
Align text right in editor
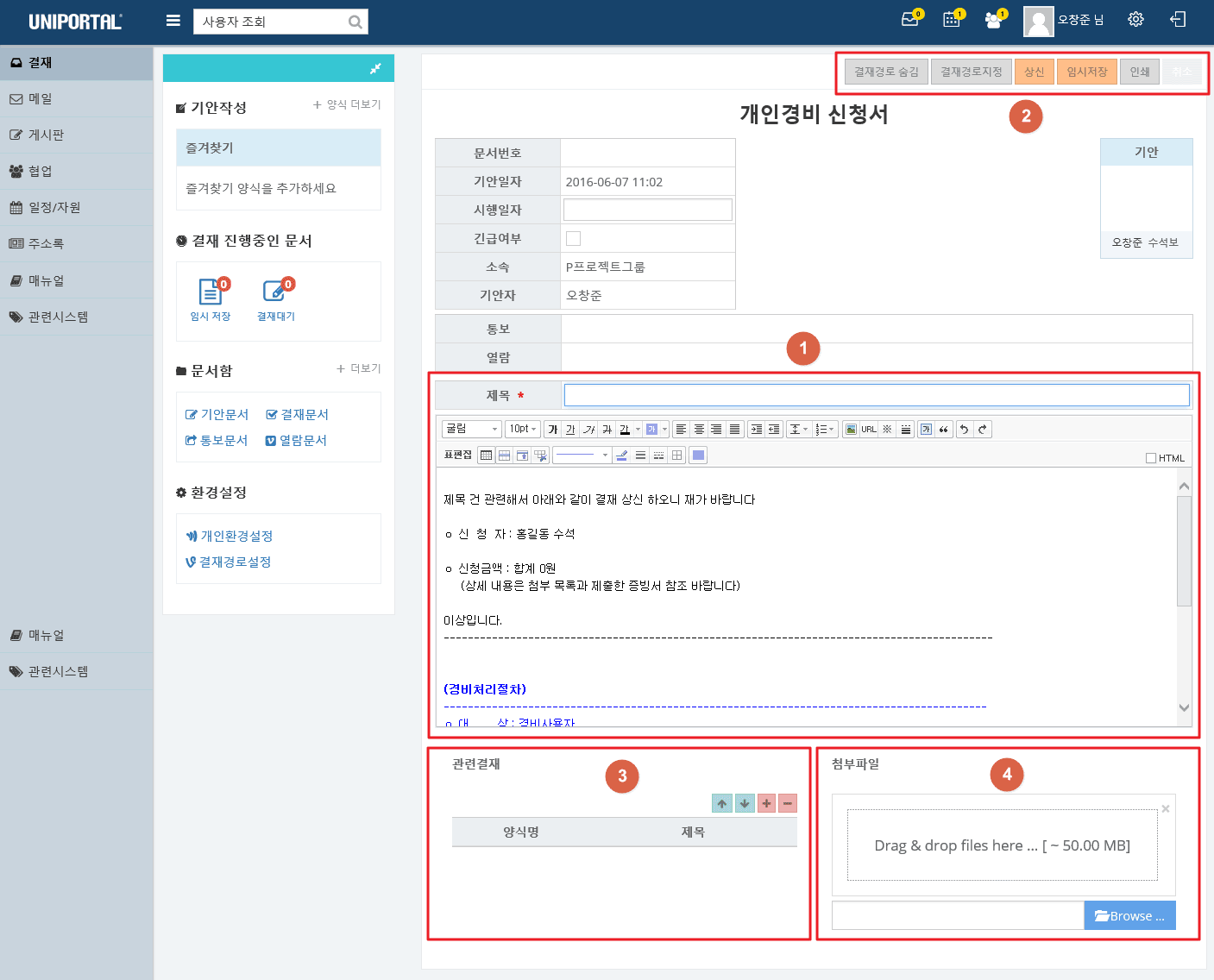(716, 429)
